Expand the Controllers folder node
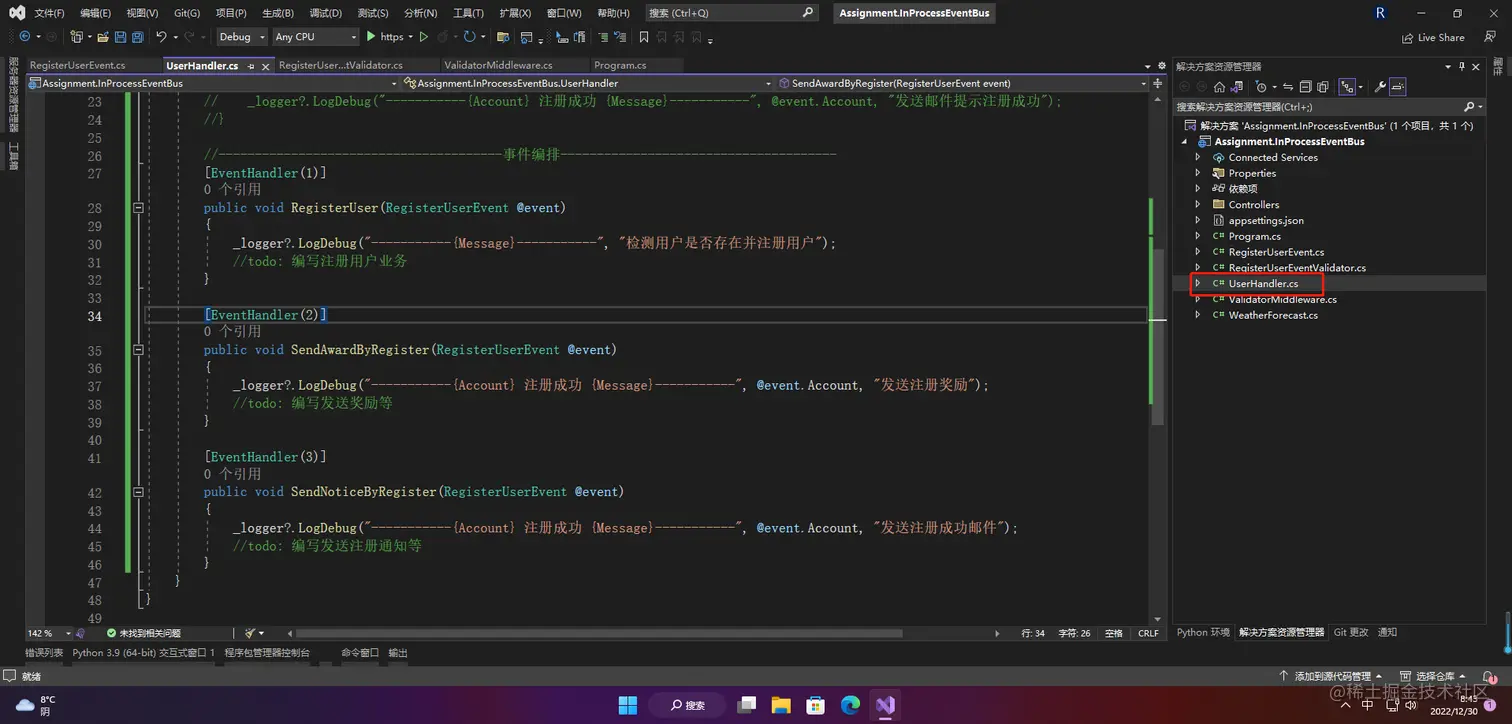Screen dimensions: 1512x724 (1198, 205)
